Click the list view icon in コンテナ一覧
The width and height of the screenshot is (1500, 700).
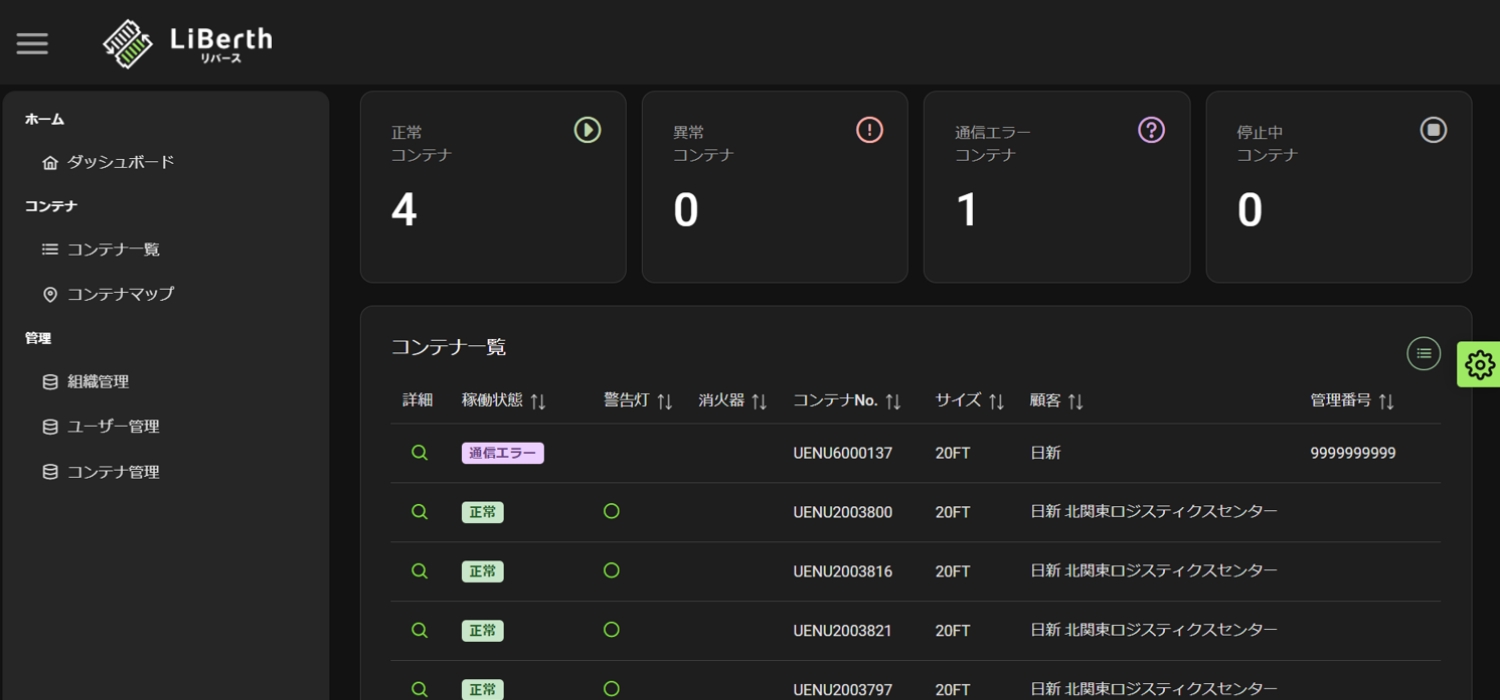(1423, 353)
